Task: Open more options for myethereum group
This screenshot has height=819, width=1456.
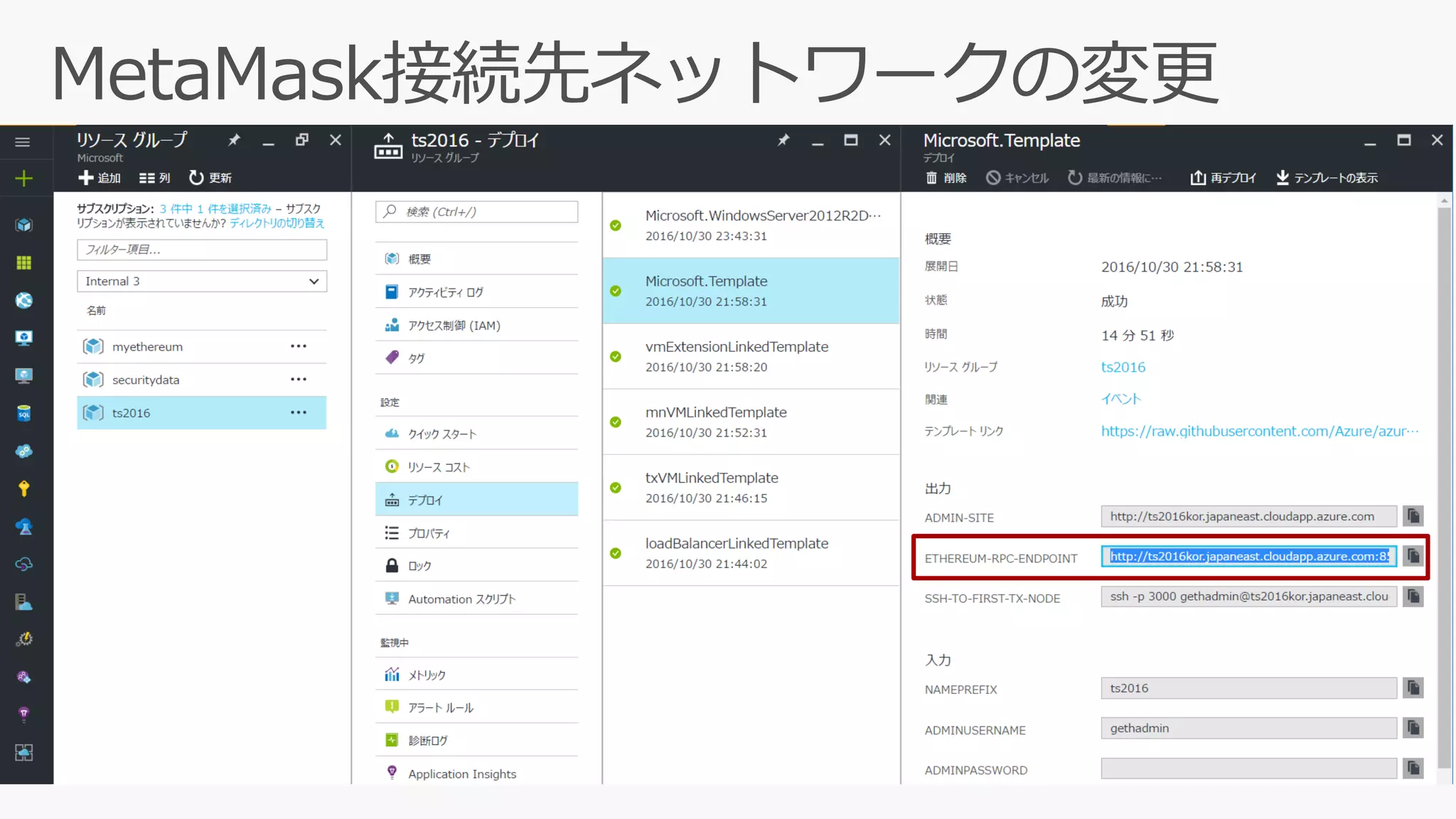Action: pos(299,346)
